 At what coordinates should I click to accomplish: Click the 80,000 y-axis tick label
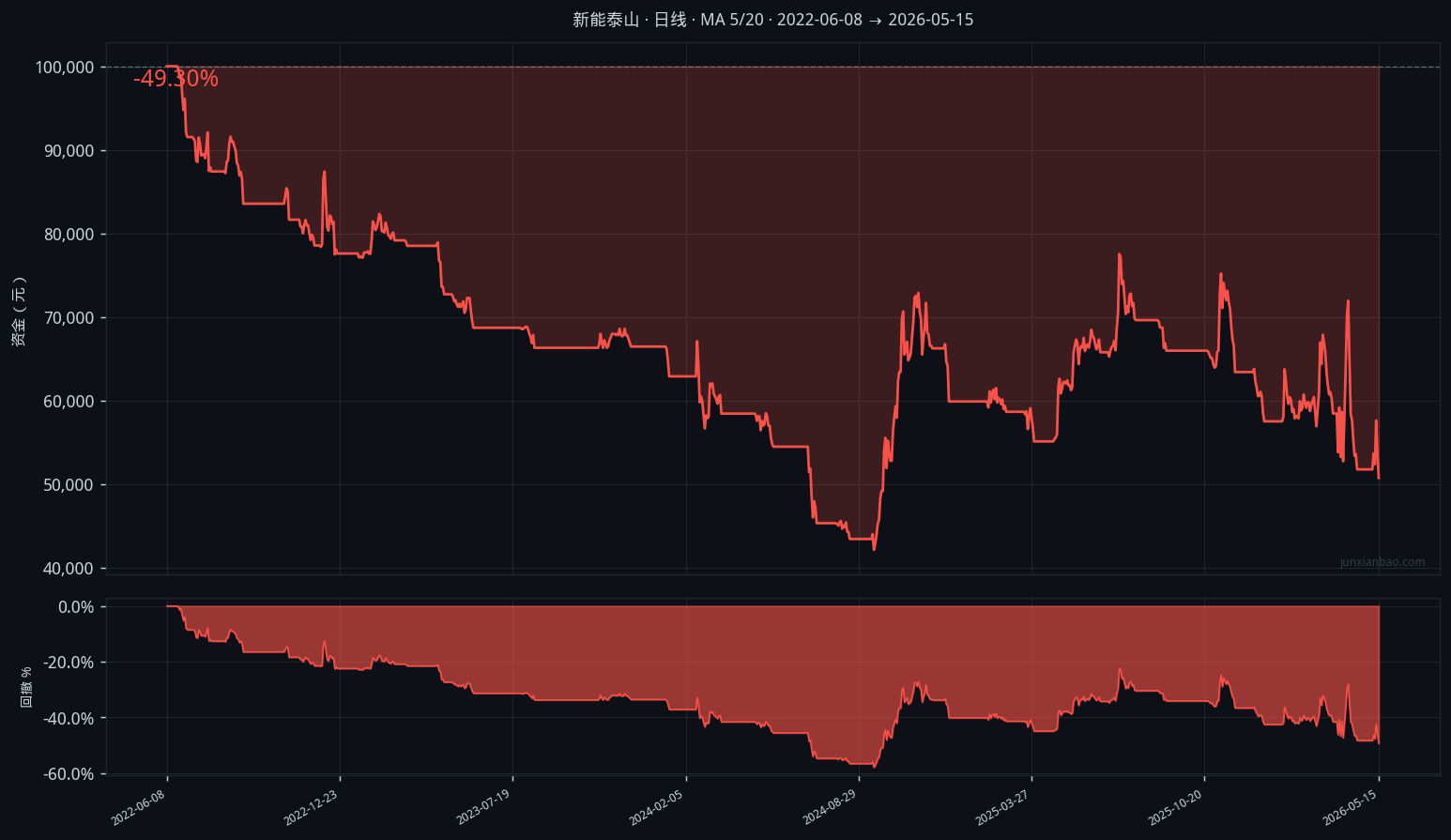(x=69, y=235)
